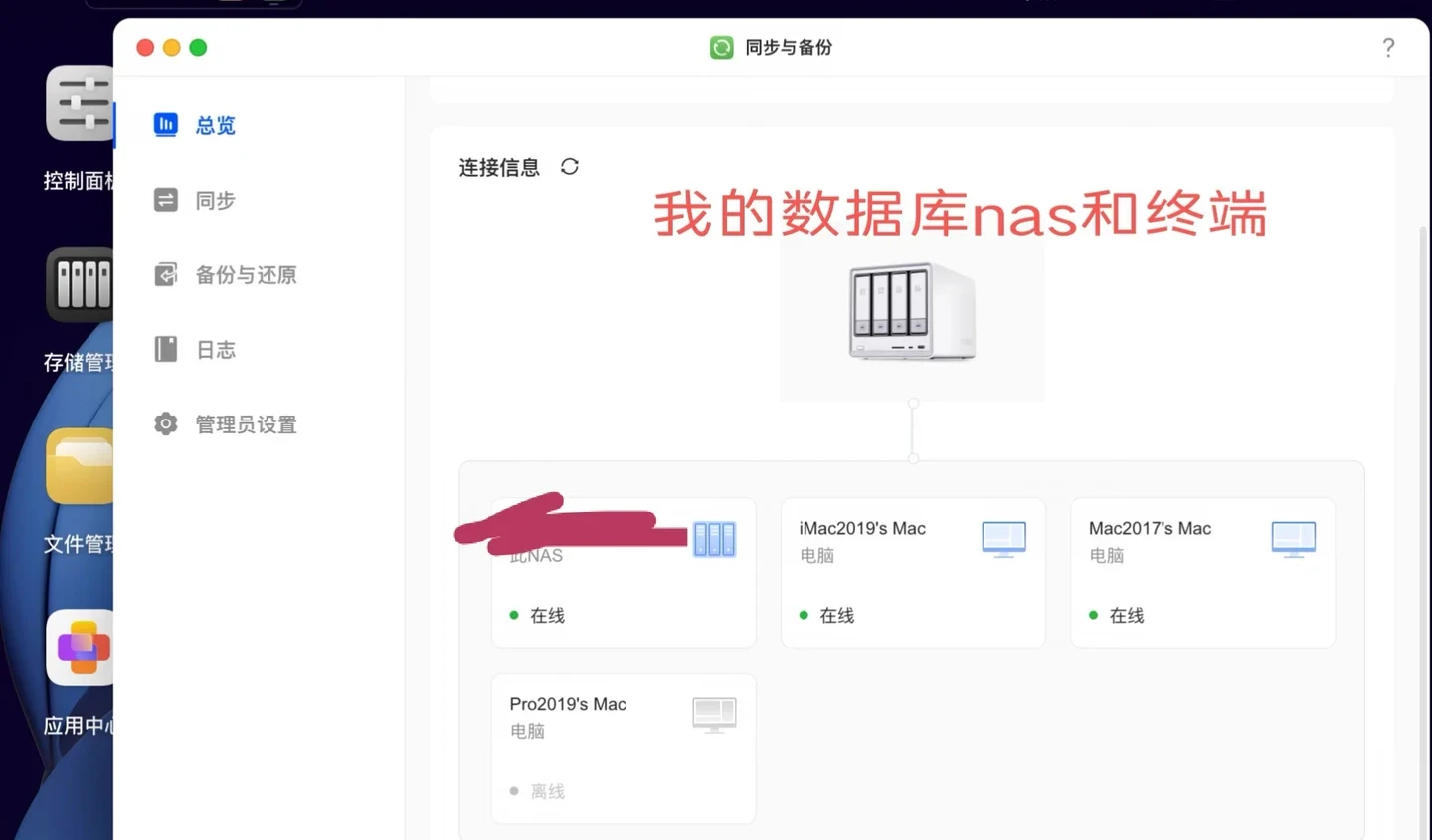Select the iMac2019's Mac device name

click(x=862, y=528)
